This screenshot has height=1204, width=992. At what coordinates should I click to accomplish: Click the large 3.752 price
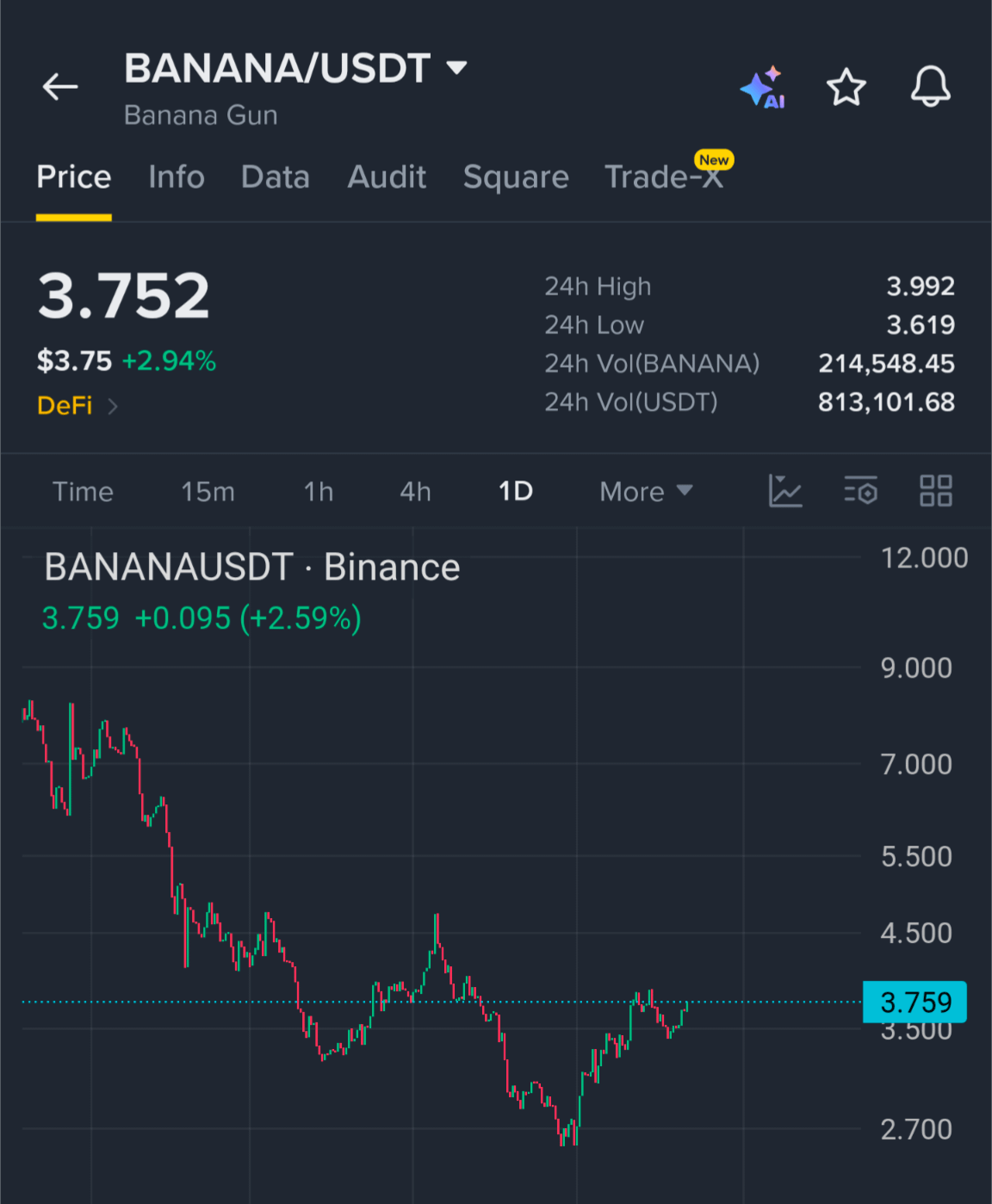coord(123,295)
